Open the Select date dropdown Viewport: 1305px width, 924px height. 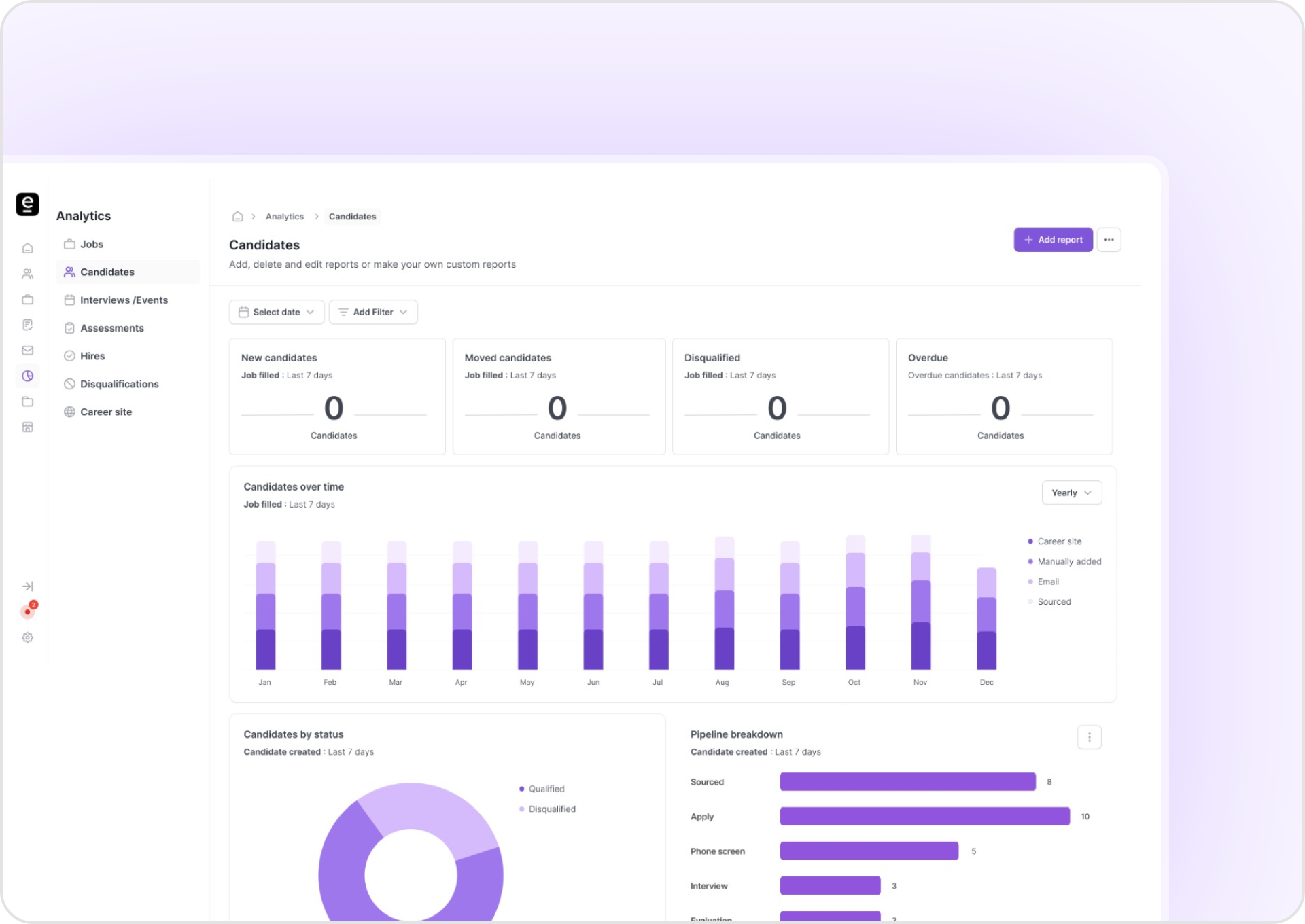(277, 312)
